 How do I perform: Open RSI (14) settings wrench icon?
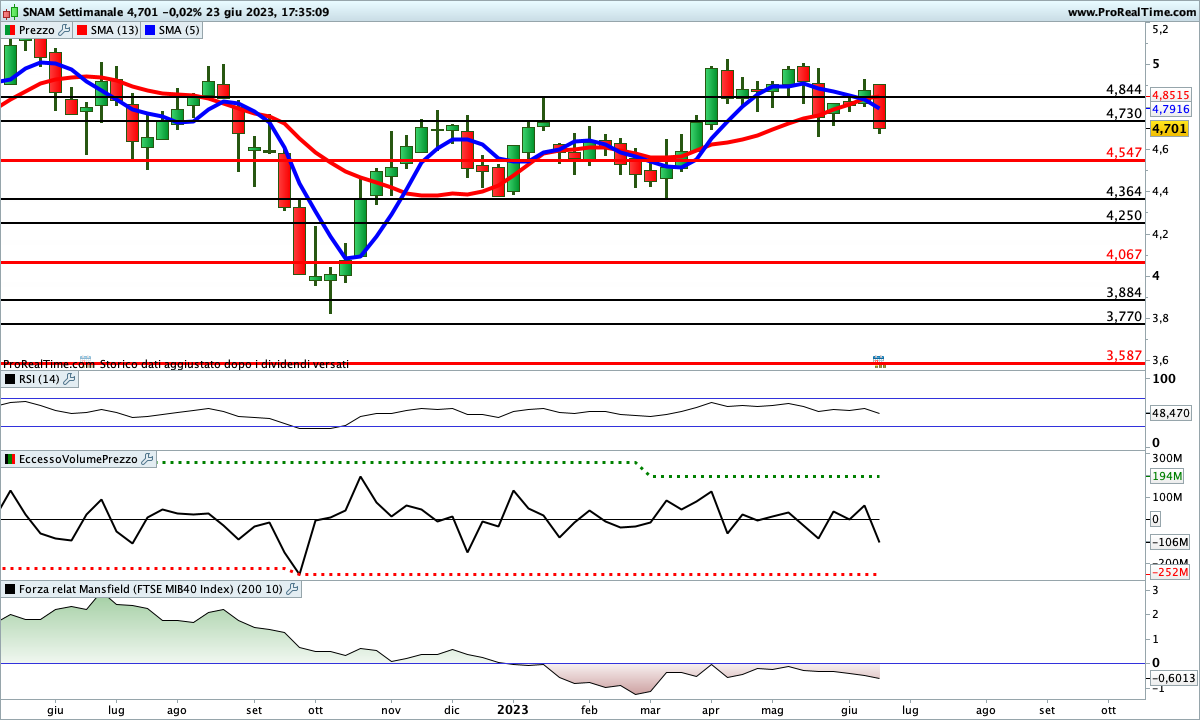point(70,379)
